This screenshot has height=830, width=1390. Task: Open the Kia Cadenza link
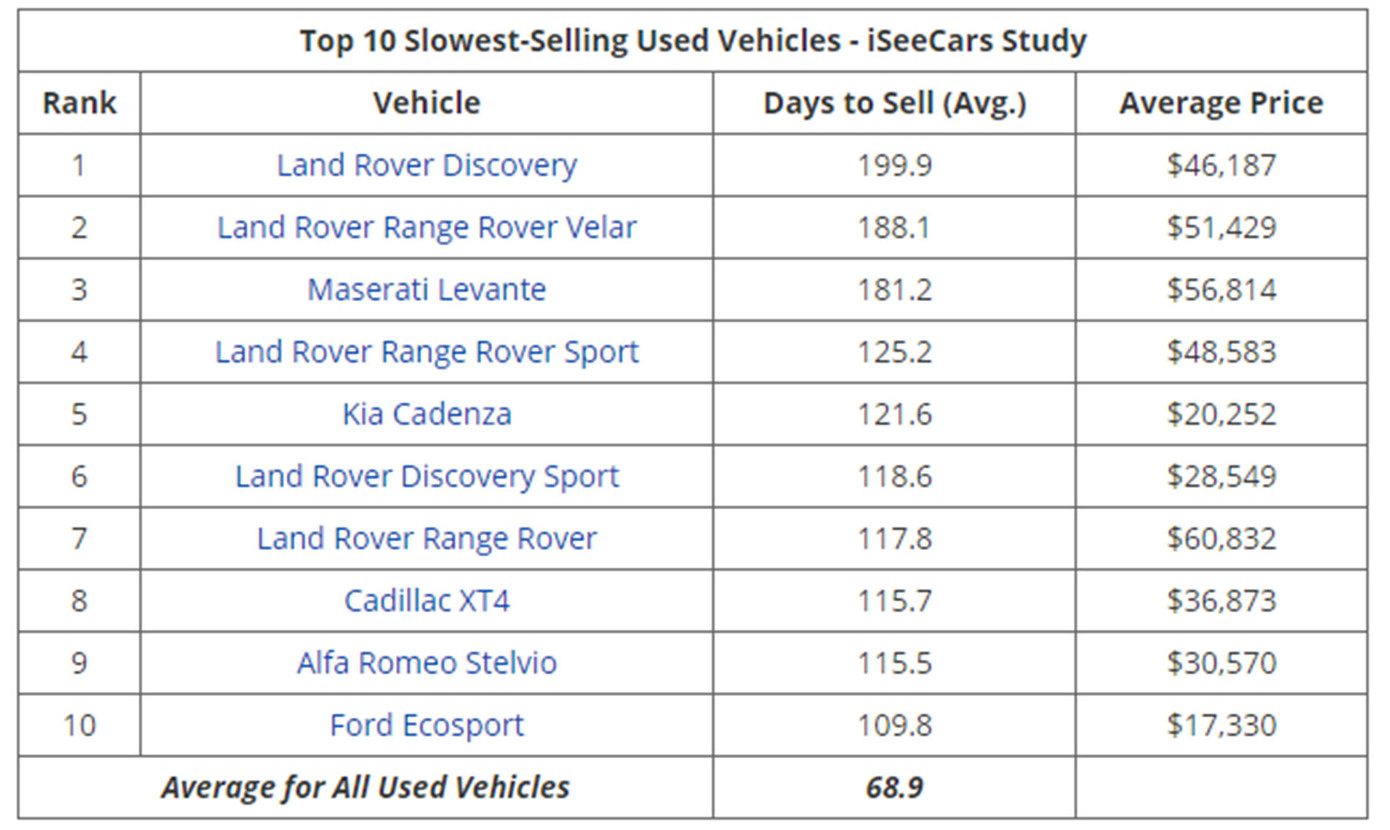[x=427, y=414]
